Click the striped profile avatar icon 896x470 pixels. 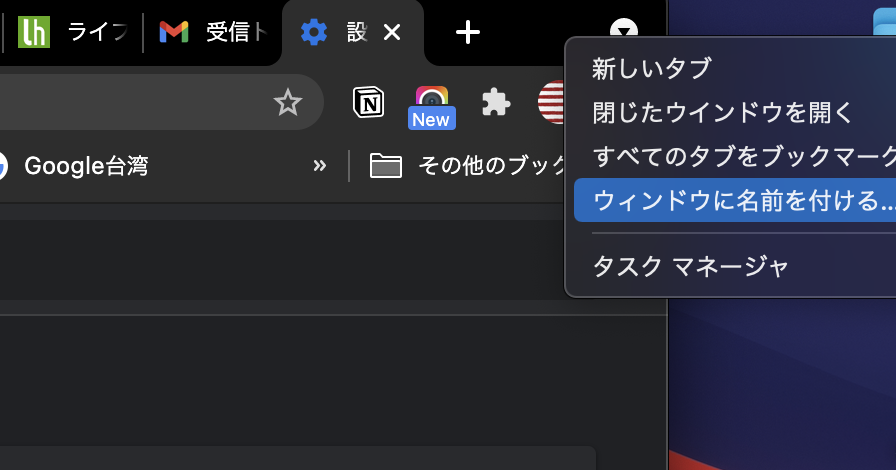tap(551, 102)
